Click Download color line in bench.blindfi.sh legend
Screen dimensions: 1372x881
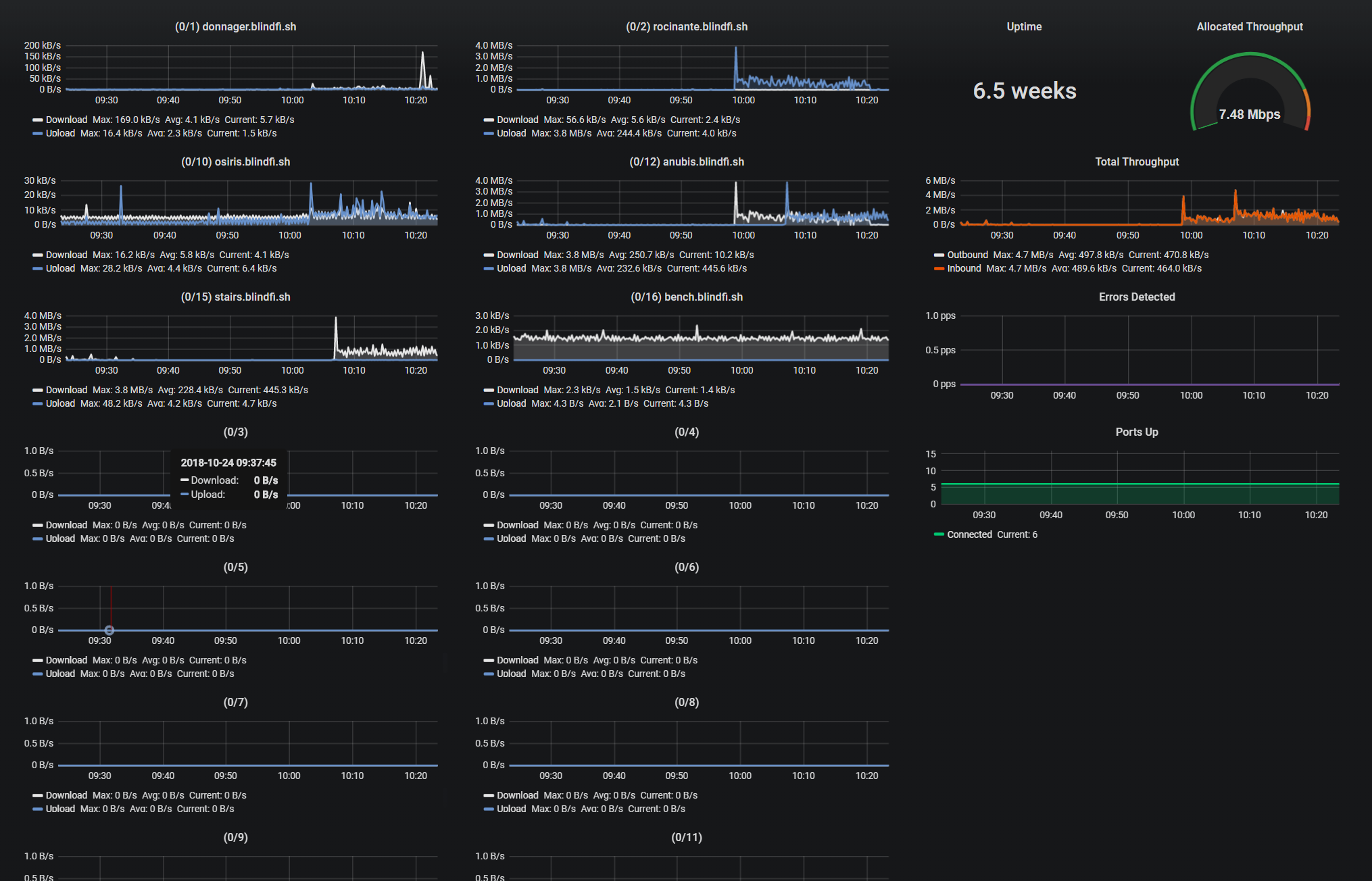click(489, 391)
